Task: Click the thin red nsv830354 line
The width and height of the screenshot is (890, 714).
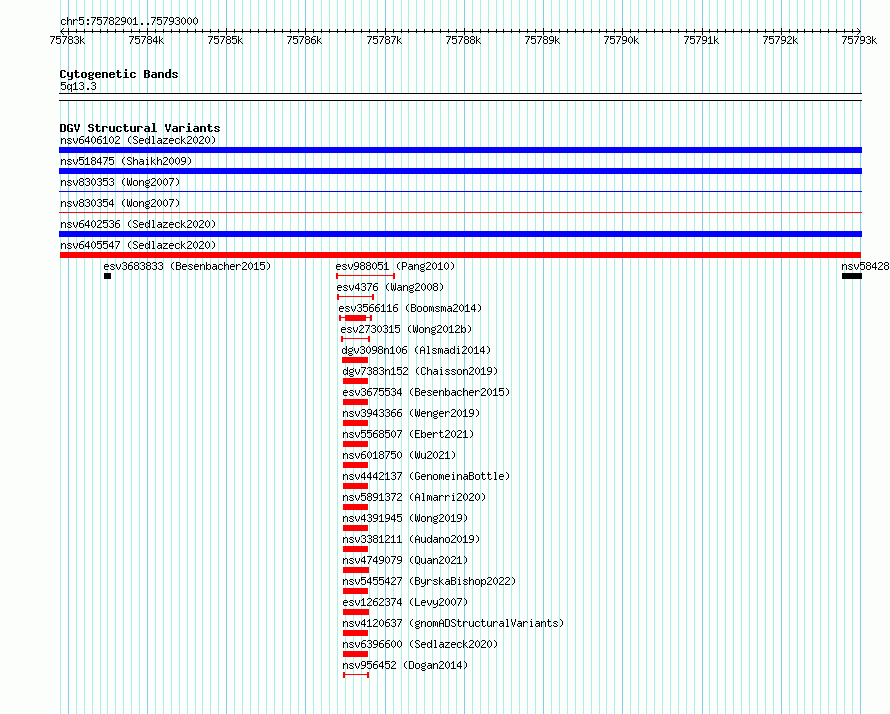Action: [460, 213]
